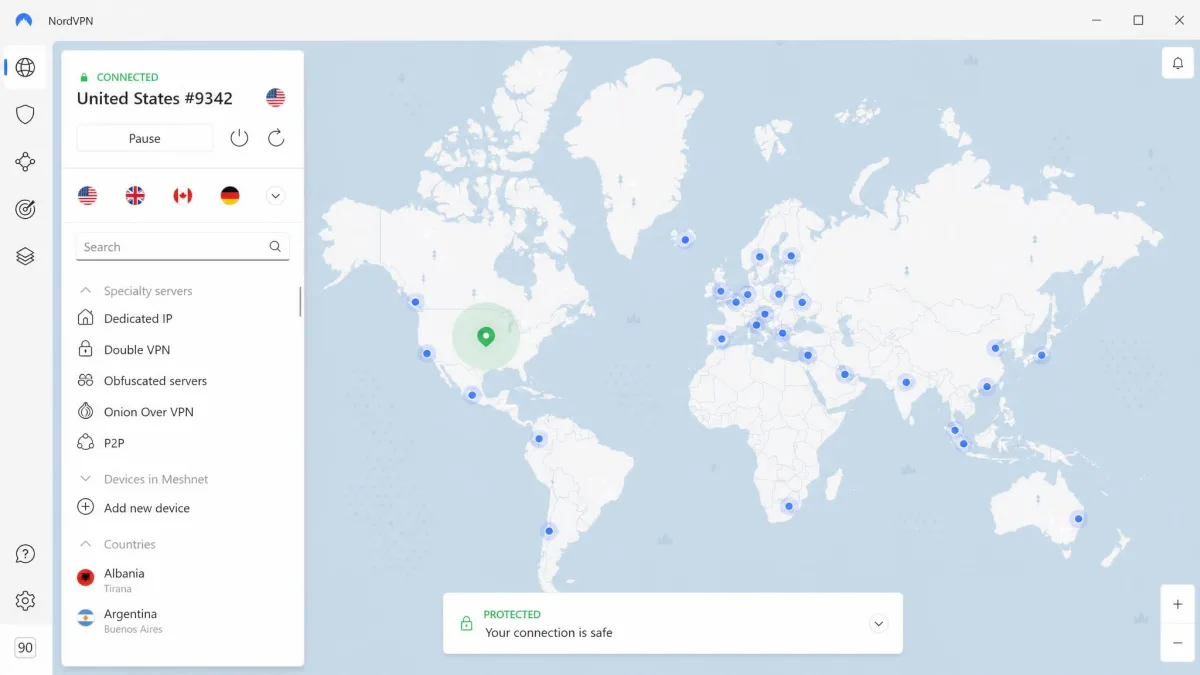Expand the recent connections flag dropdown
The image size is (1200, 675).
[276, 196]
